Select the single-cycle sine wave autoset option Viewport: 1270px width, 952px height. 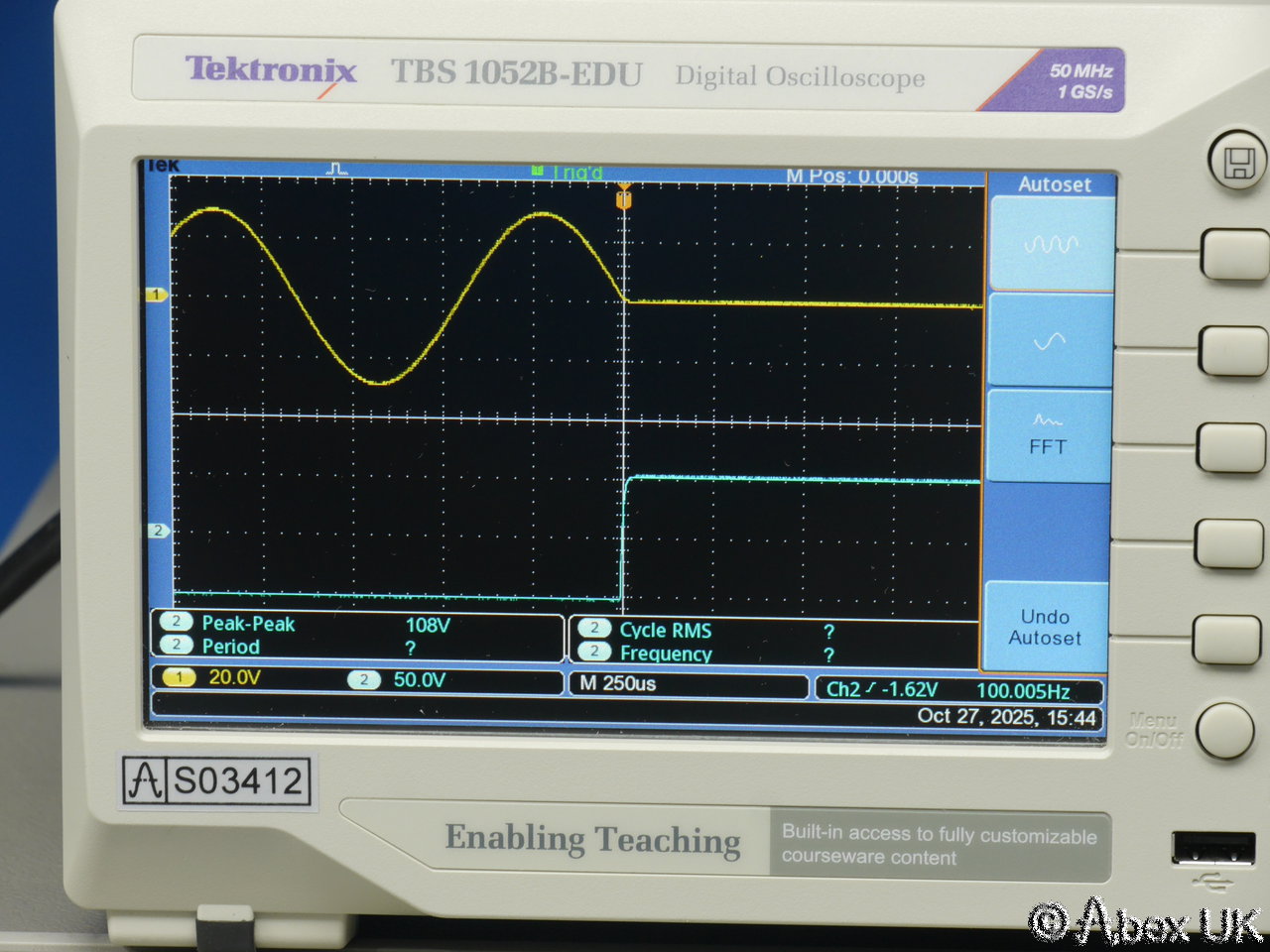tap(1049, 340)
